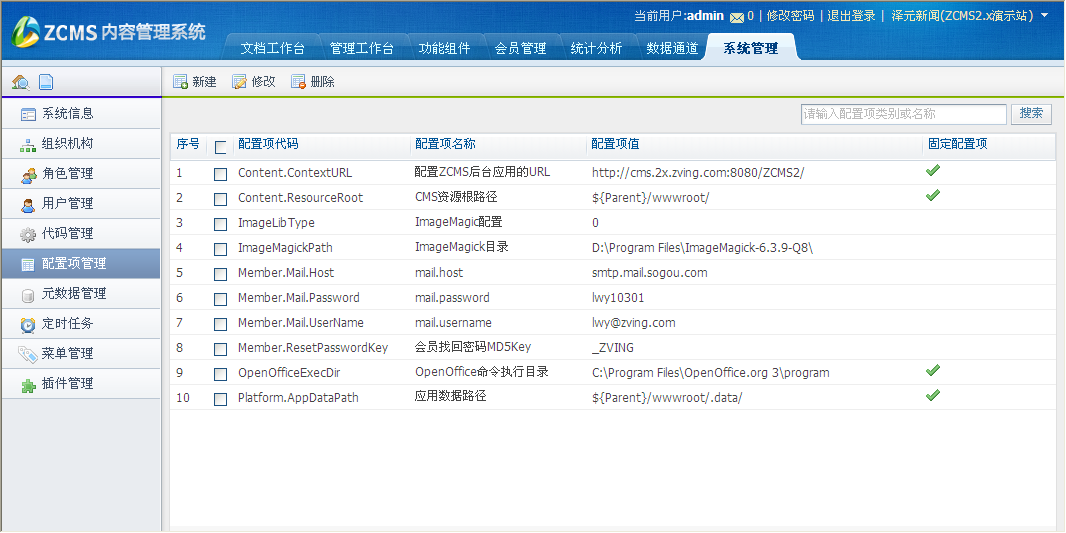Viewport: 1066px width, 533px height.
Task: Open 定时任务 in the sidebar
Action: (x=67, y=324)
